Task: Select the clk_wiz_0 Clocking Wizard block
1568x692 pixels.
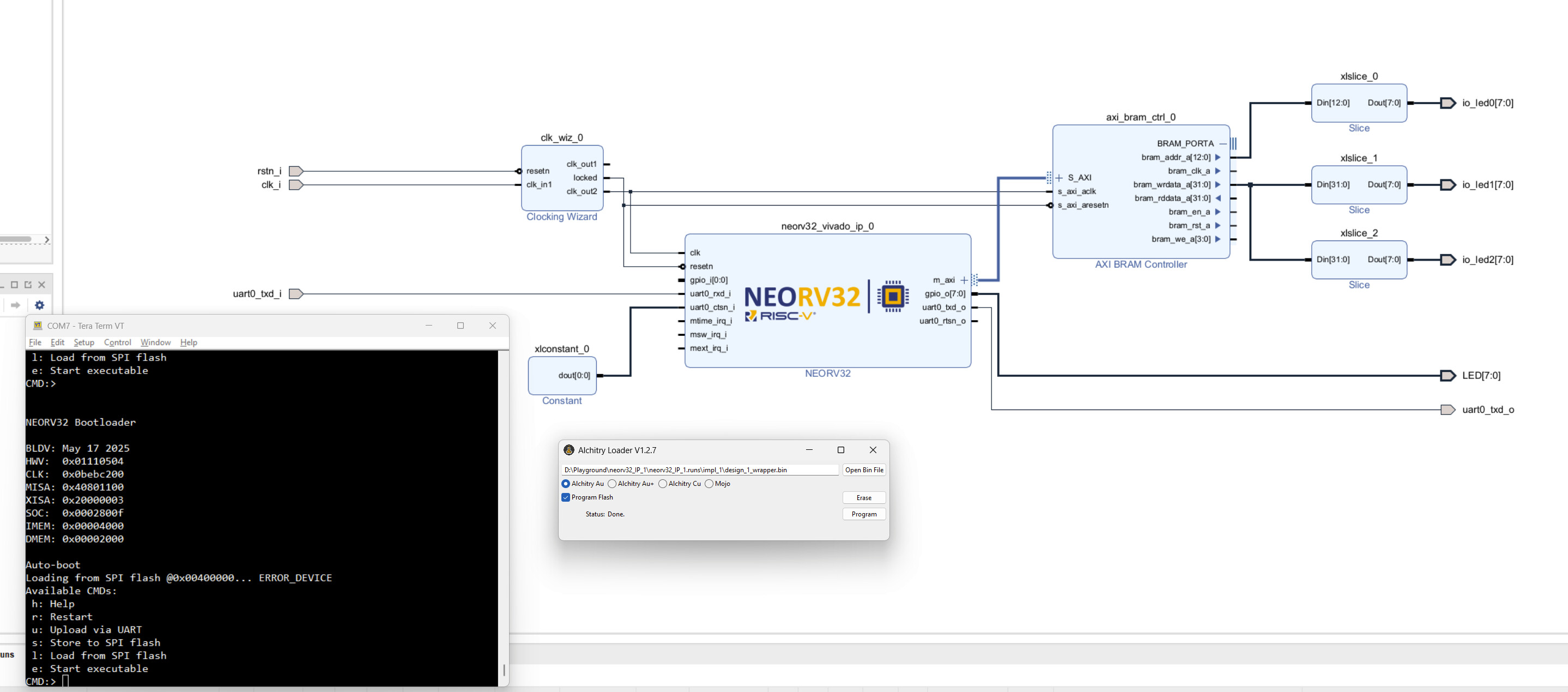Action: point(562,178)
